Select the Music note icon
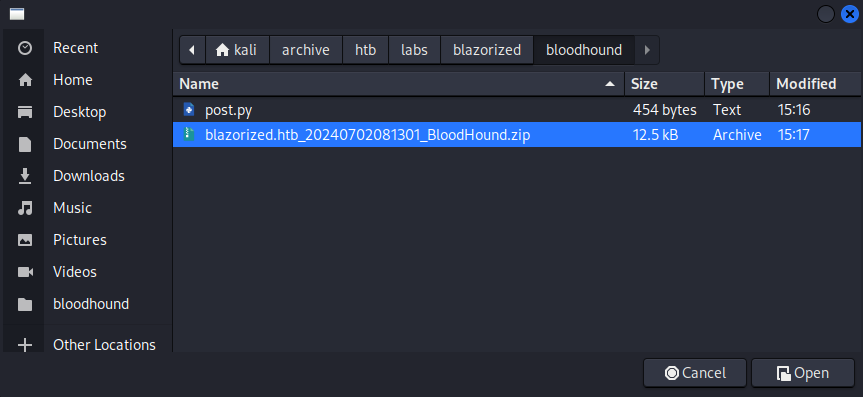Viewport: 863px width, 397px height. click(25, 208)
